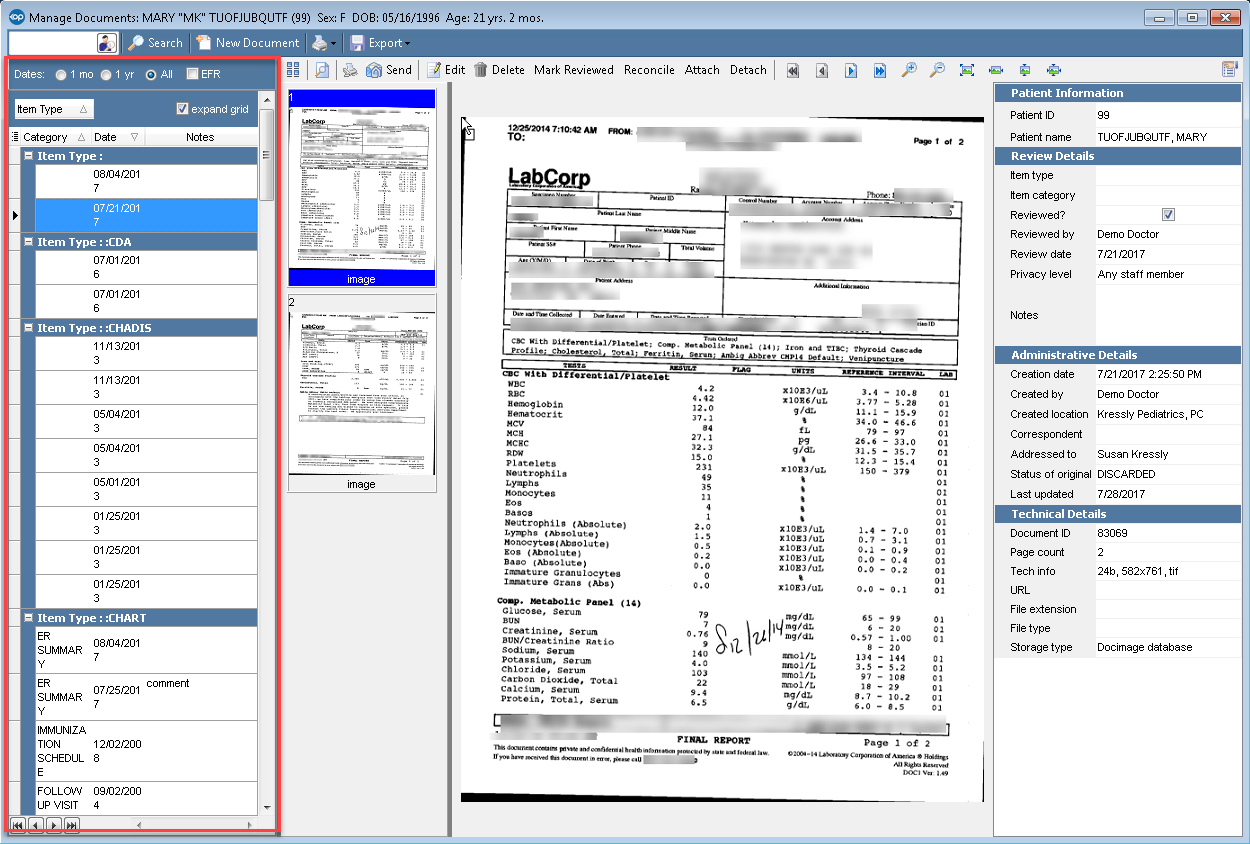Select page 2 thumbnail image

(361, 393)
